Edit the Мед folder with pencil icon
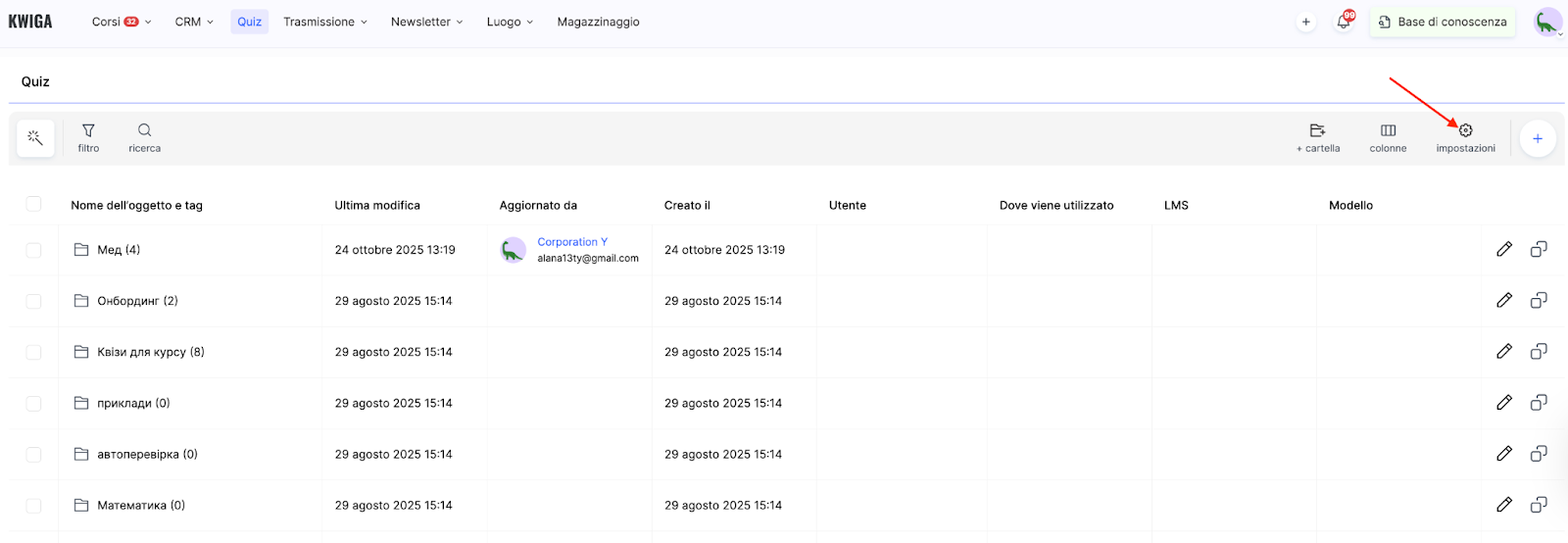The height and width of the screenshot is (543, 1568). tap(1503, 249)
